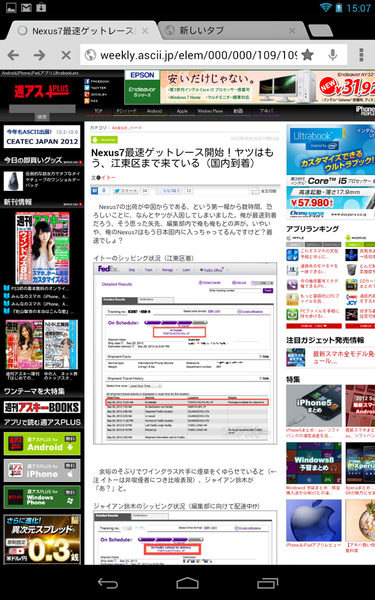Click the 検索 search button
The image size is (375, 600).
(x=42, y=117)
